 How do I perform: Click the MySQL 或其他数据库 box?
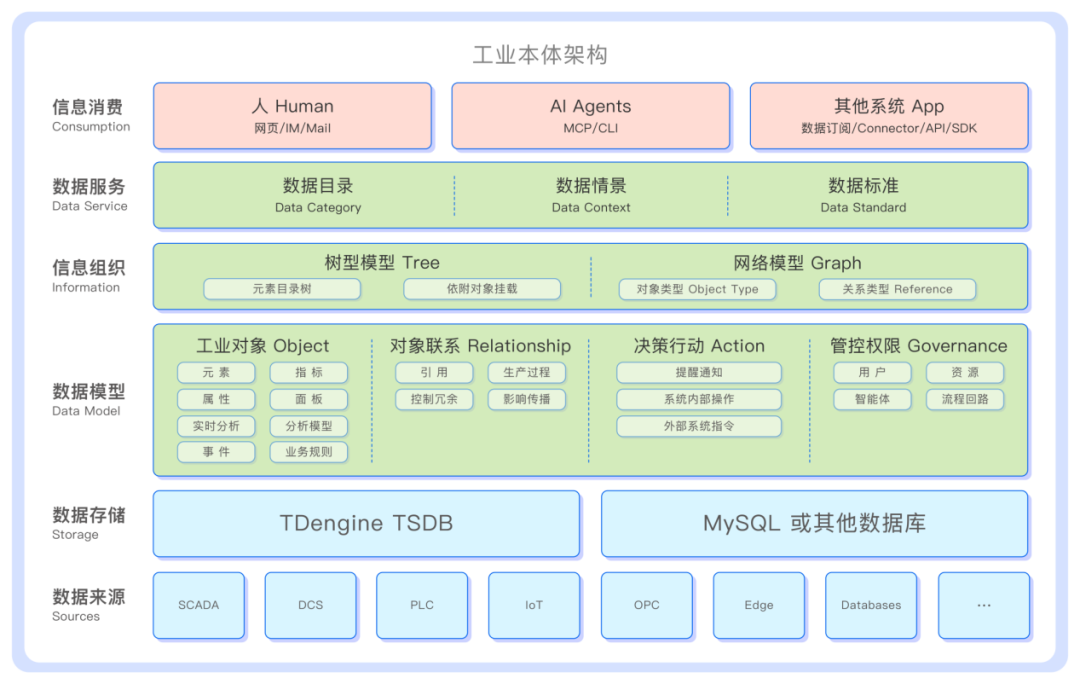[815, 524]
